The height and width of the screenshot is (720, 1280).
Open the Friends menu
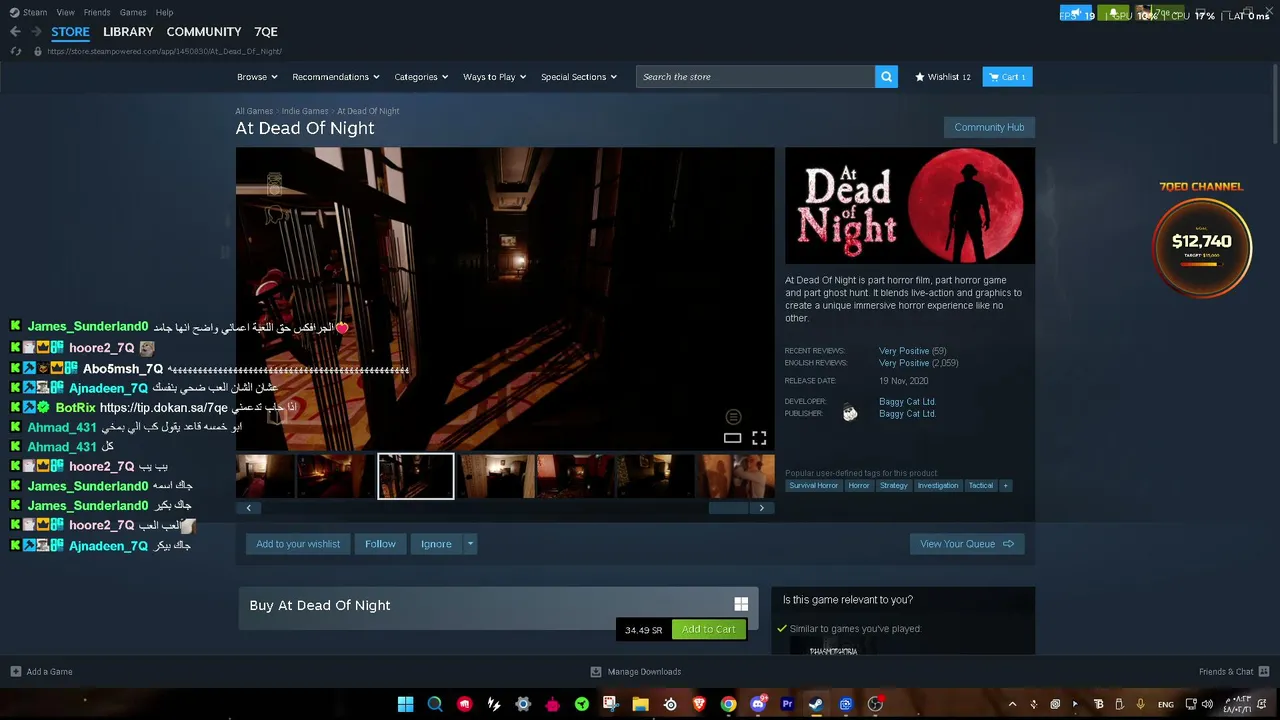click(97, 12)
